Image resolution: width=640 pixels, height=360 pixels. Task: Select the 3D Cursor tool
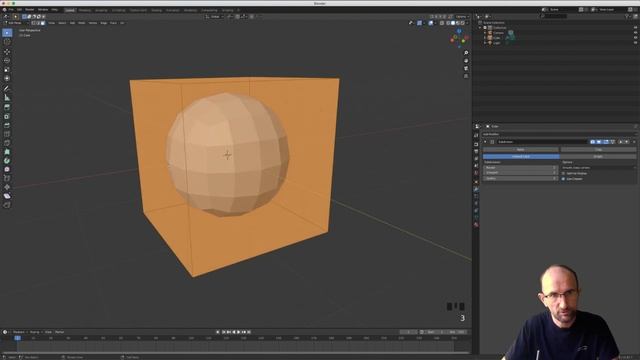click(7, 42)
